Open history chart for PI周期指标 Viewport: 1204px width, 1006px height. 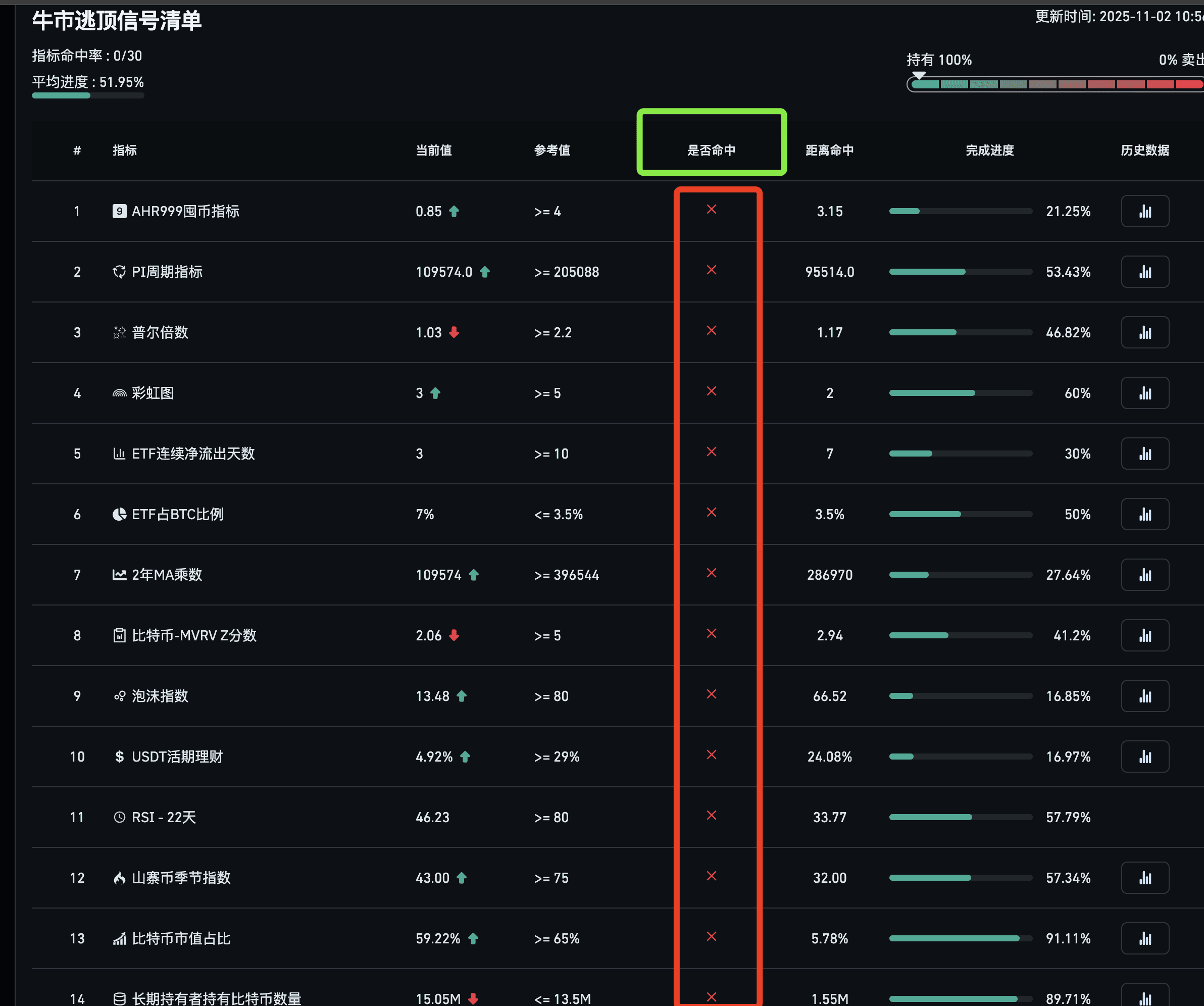tap(1144, 272)
